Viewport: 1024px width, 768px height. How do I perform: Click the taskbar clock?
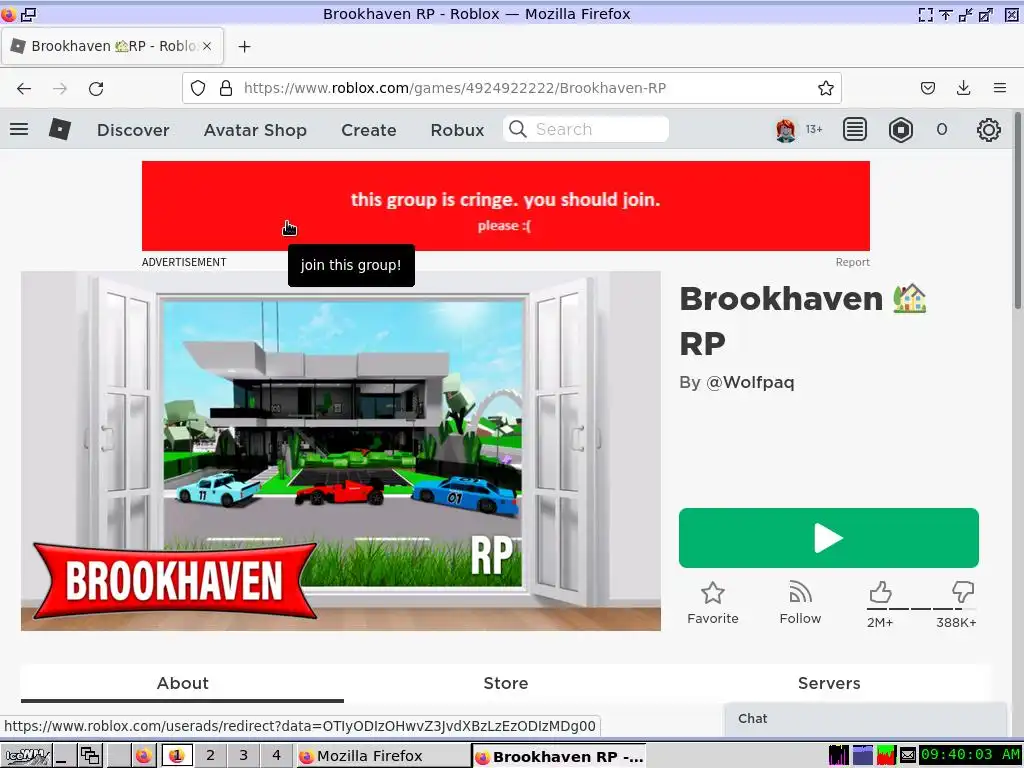tap(970, 755)
